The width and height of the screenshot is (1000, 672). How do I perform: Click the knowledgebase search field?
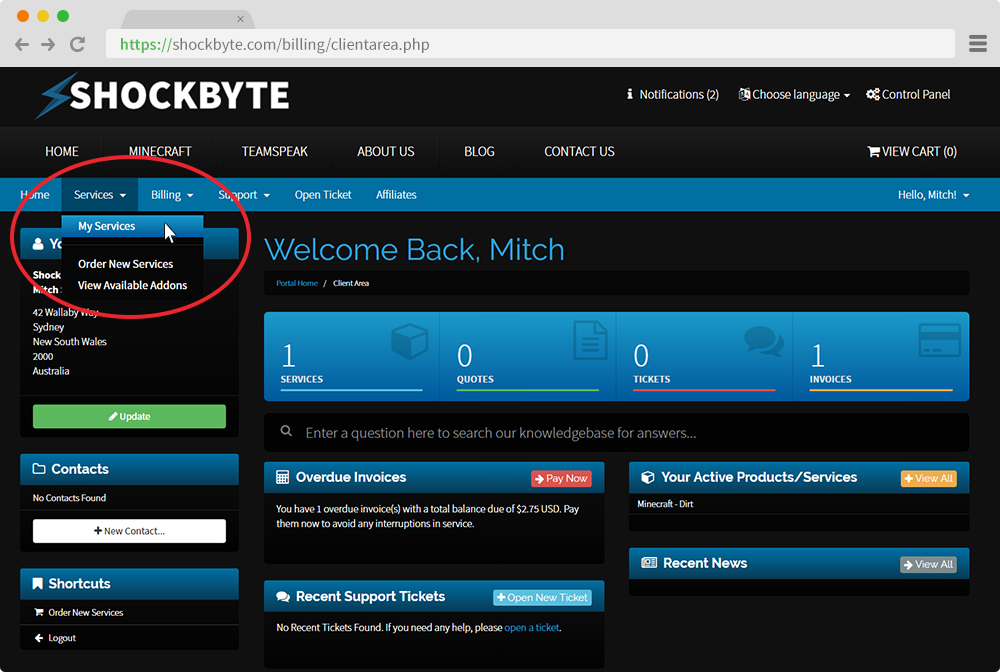pyautogui.click(x=617, y=433)
